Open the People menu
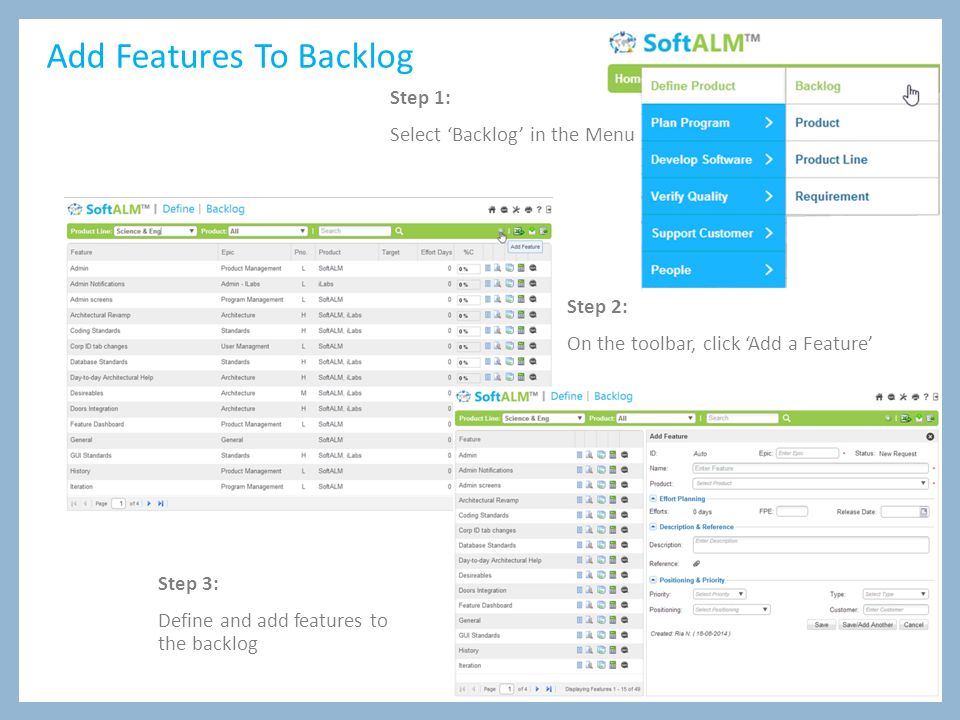Screen dimensions: 960x720 click(713, 269)
